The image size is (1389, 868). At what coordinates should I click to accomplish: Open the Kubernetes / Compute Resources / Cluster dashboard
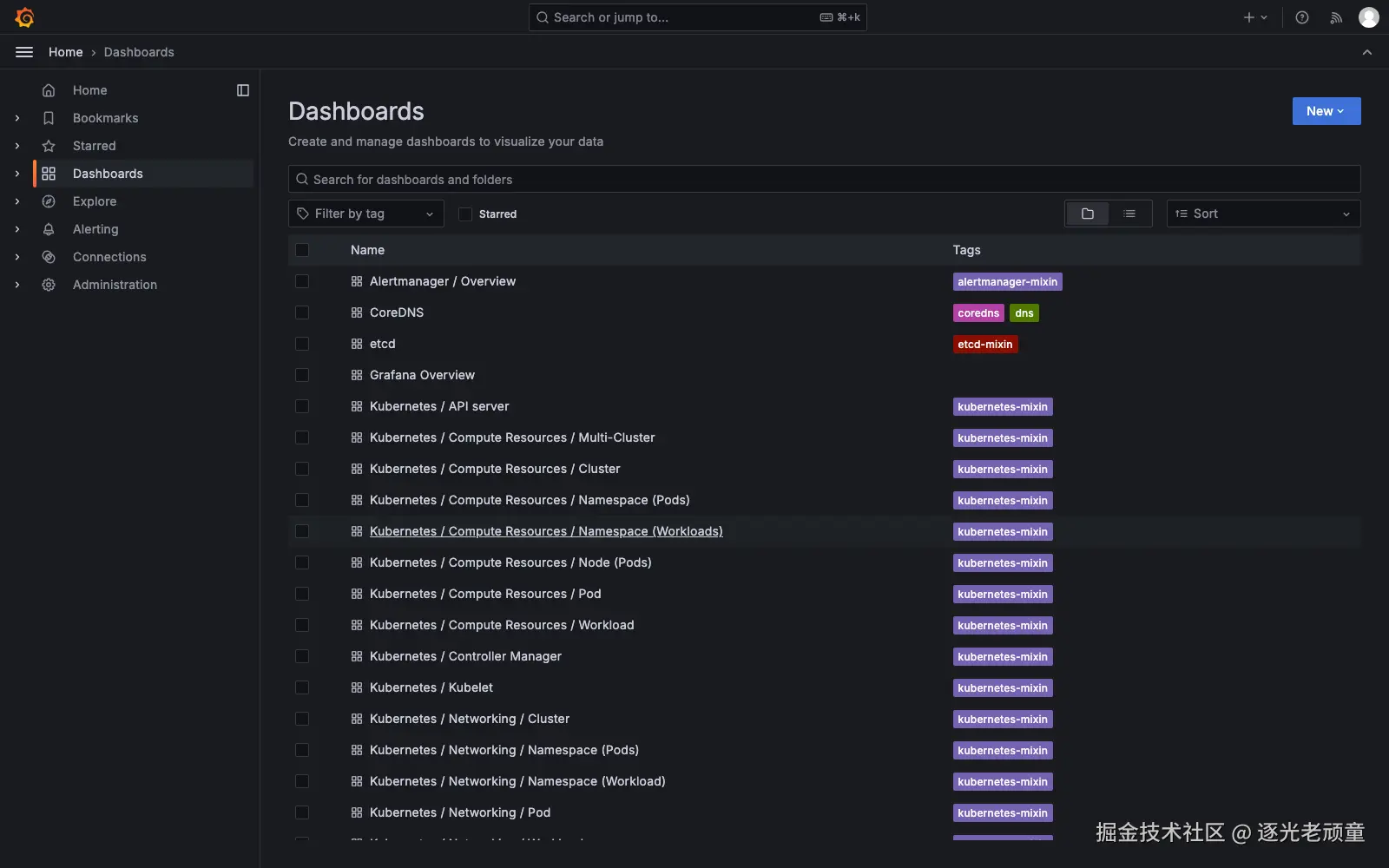coord(495,469)
